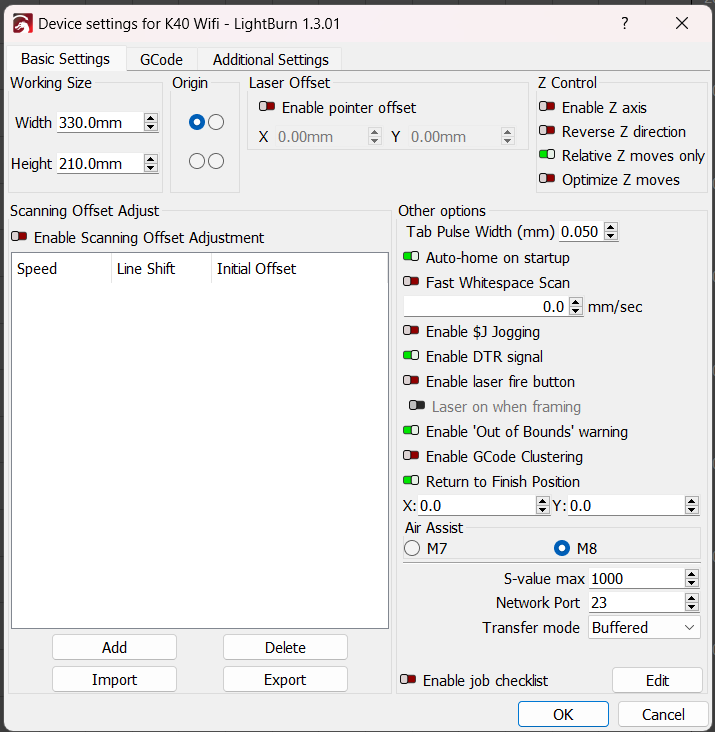Toggle Enable laser fire button
715x732 pixels.
coord(411,381)
